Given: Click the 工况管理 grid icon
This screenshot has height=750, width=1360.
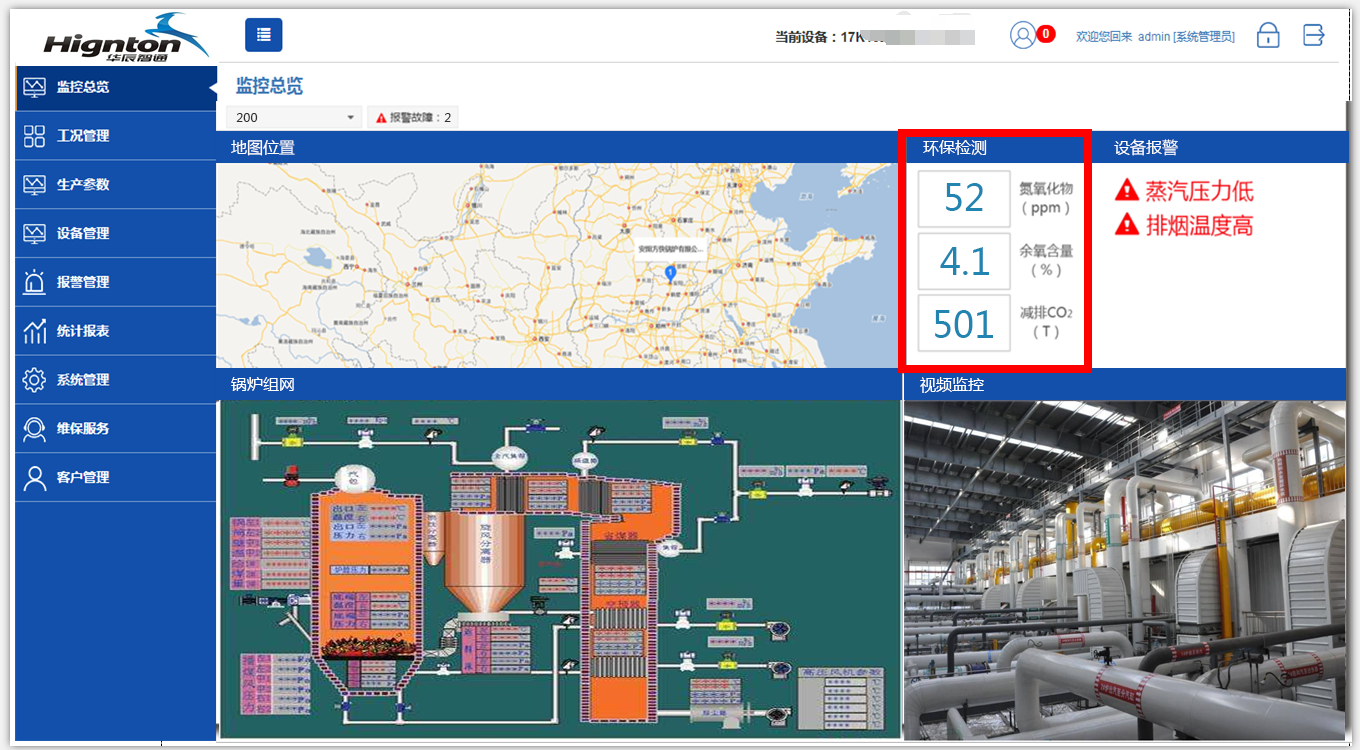Looking at the screenshot, I should (35, 136).
